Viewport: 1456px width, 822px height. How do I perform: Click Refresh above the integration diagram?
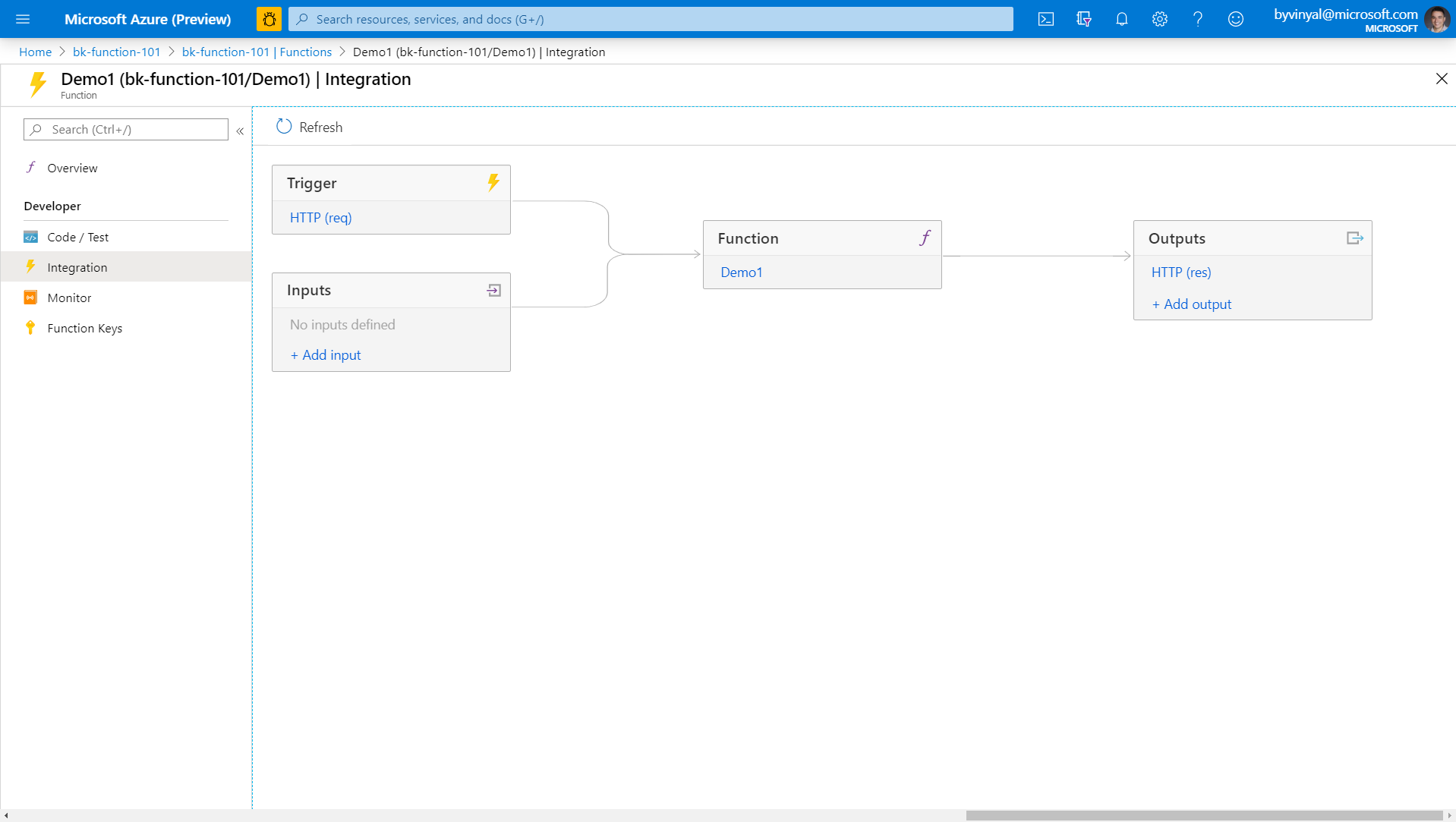[308, 127]
